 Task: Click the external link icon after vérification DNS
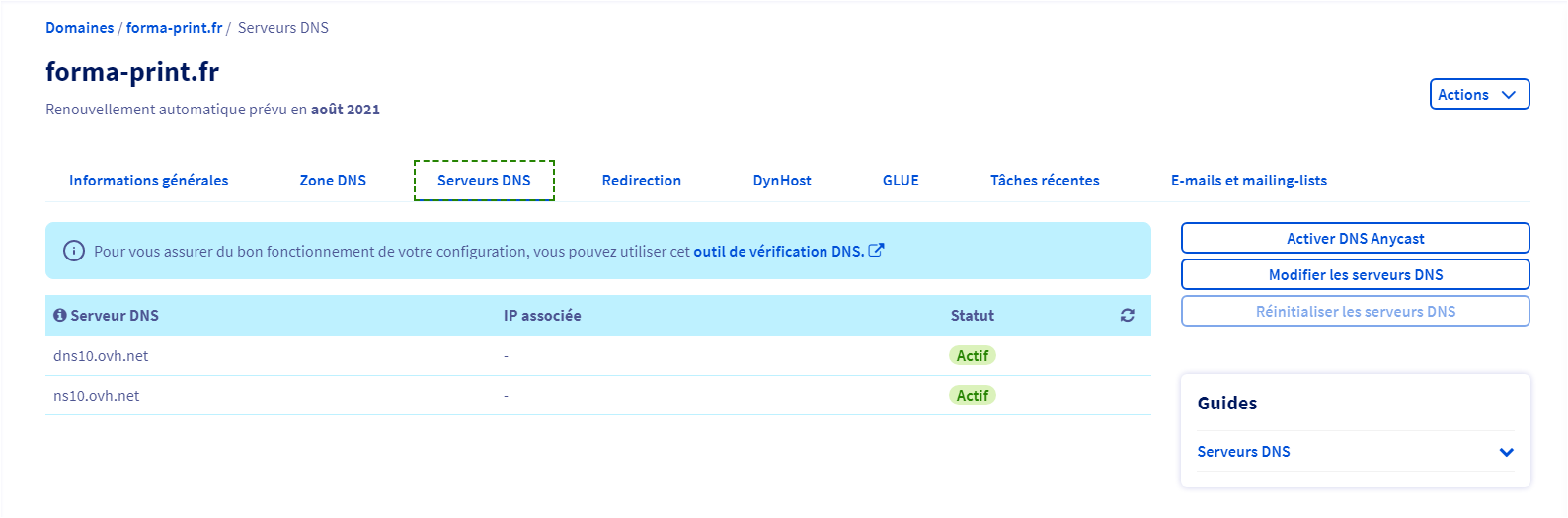coord(876,251)
